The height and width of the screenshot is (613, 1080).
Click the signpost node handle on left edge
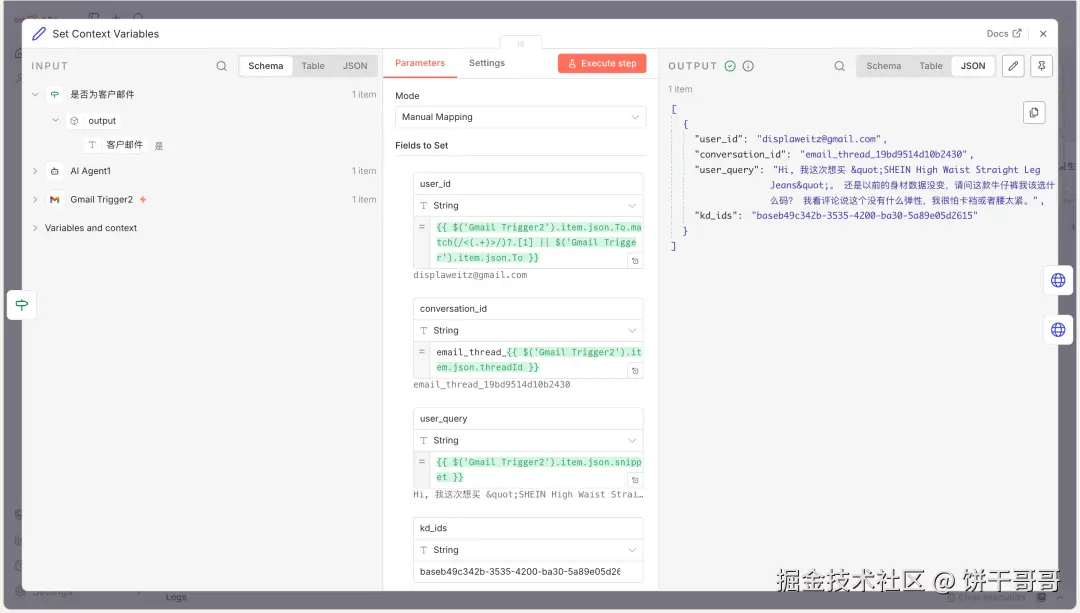pyautogui.click(x=21, y=305)
